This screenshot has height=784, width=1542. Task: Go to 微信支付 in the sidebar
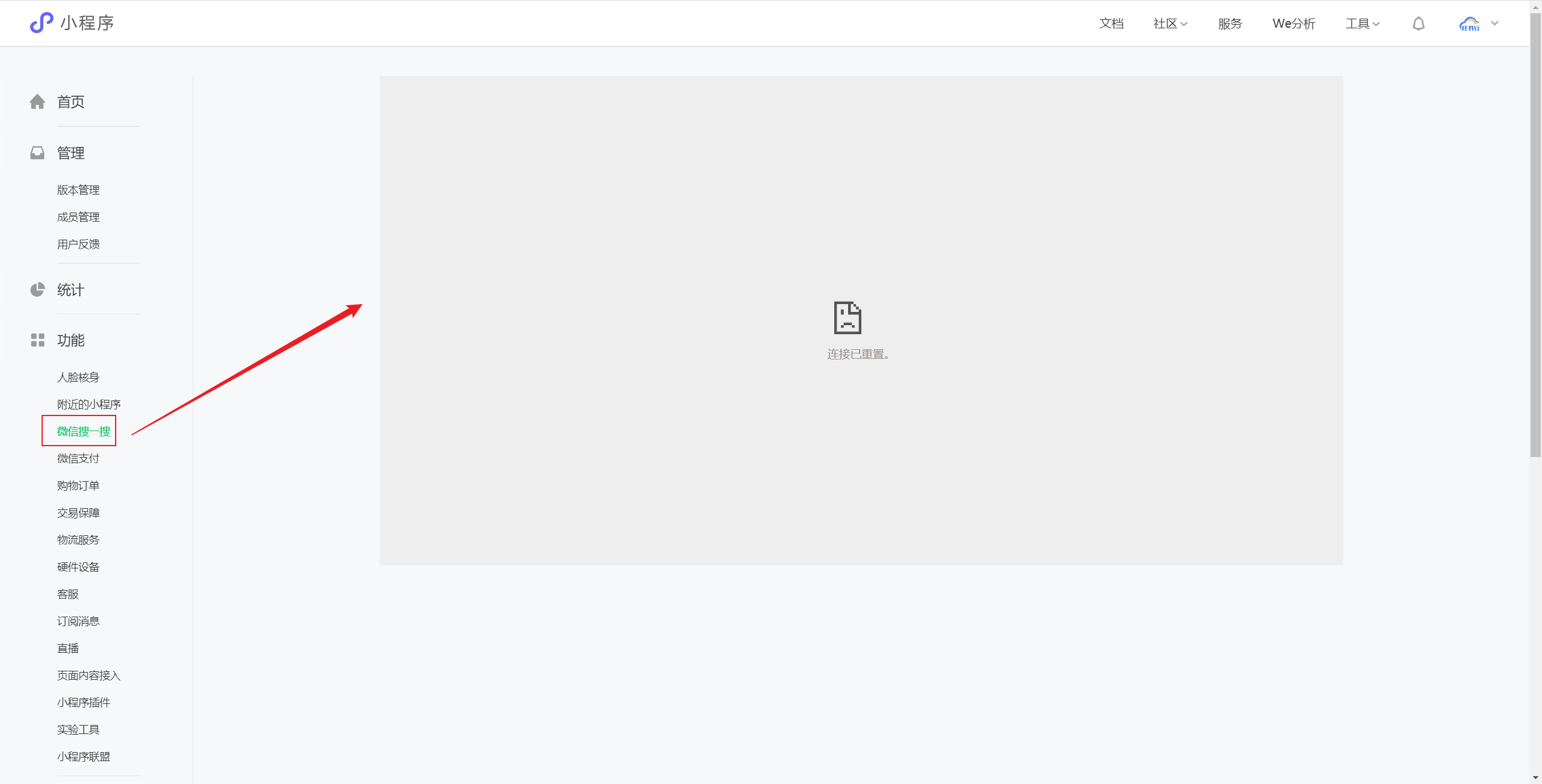78,458
